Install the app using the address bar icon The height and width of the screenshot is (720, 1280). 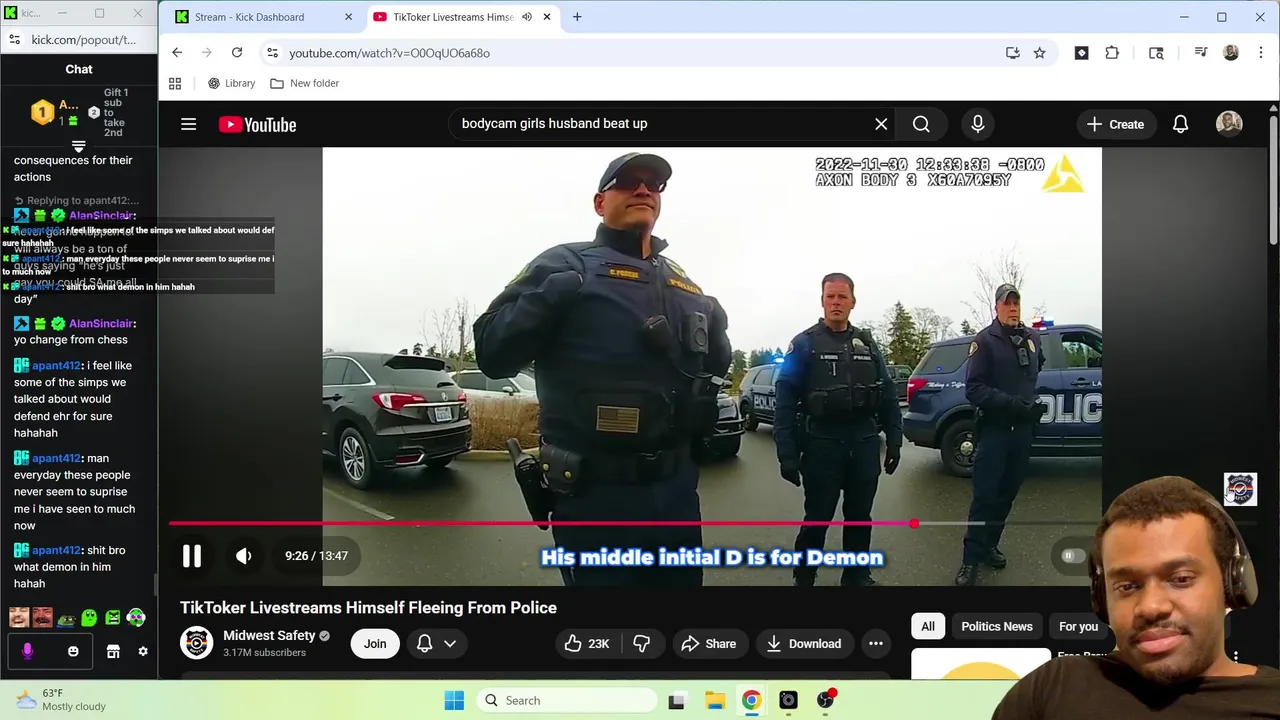(x=1013, y=53)
